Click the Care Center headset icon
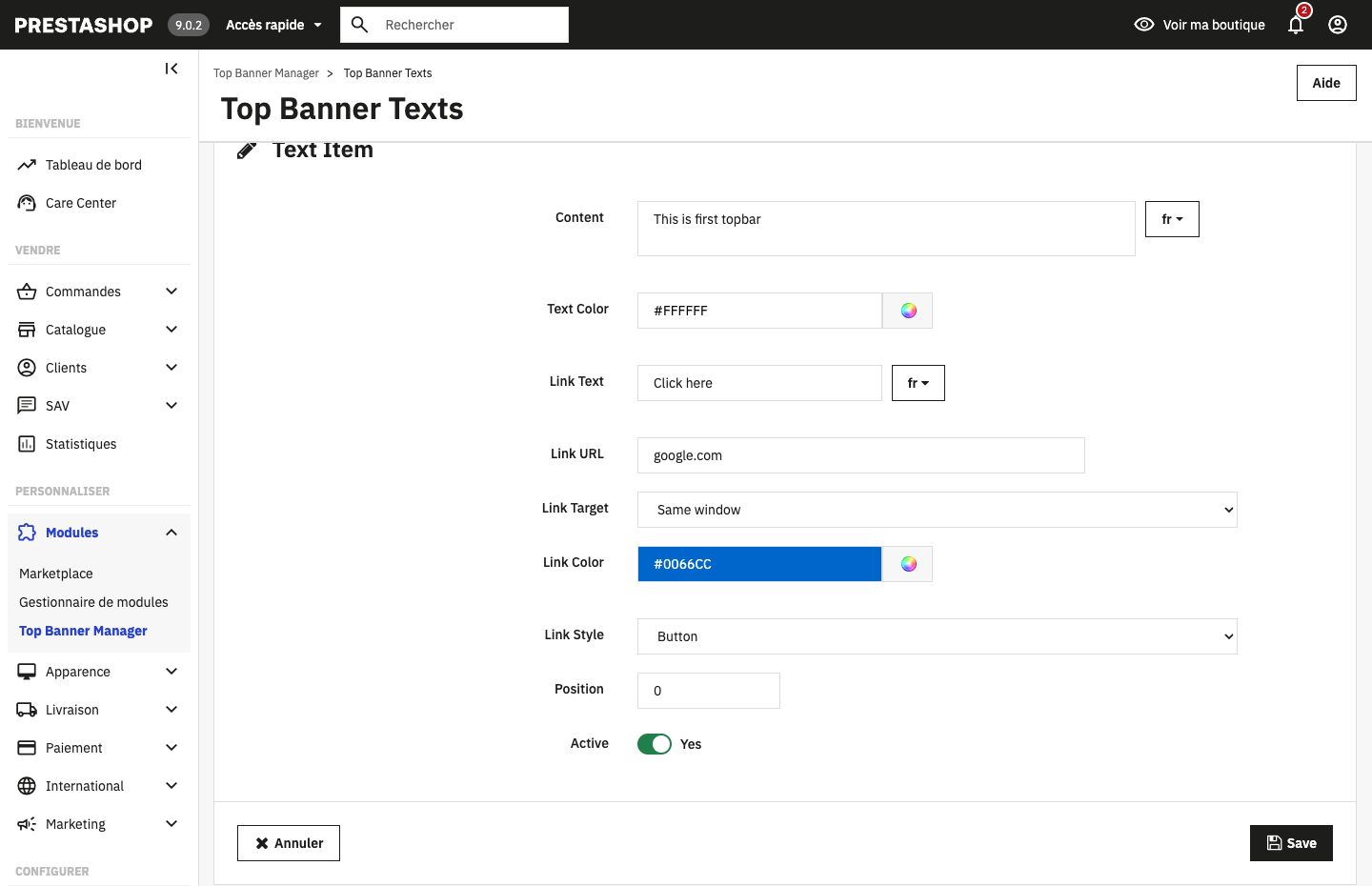Viewport: 1372px width, 886px height. [x=27, y=203]
